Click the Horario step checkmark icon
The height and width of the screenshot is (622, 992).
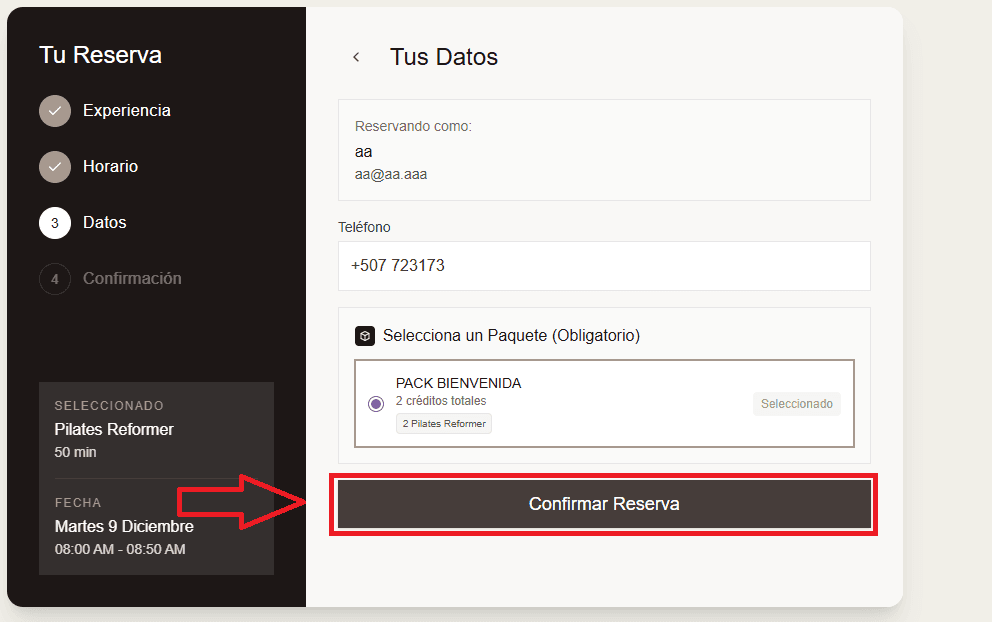tap(55, 167)
